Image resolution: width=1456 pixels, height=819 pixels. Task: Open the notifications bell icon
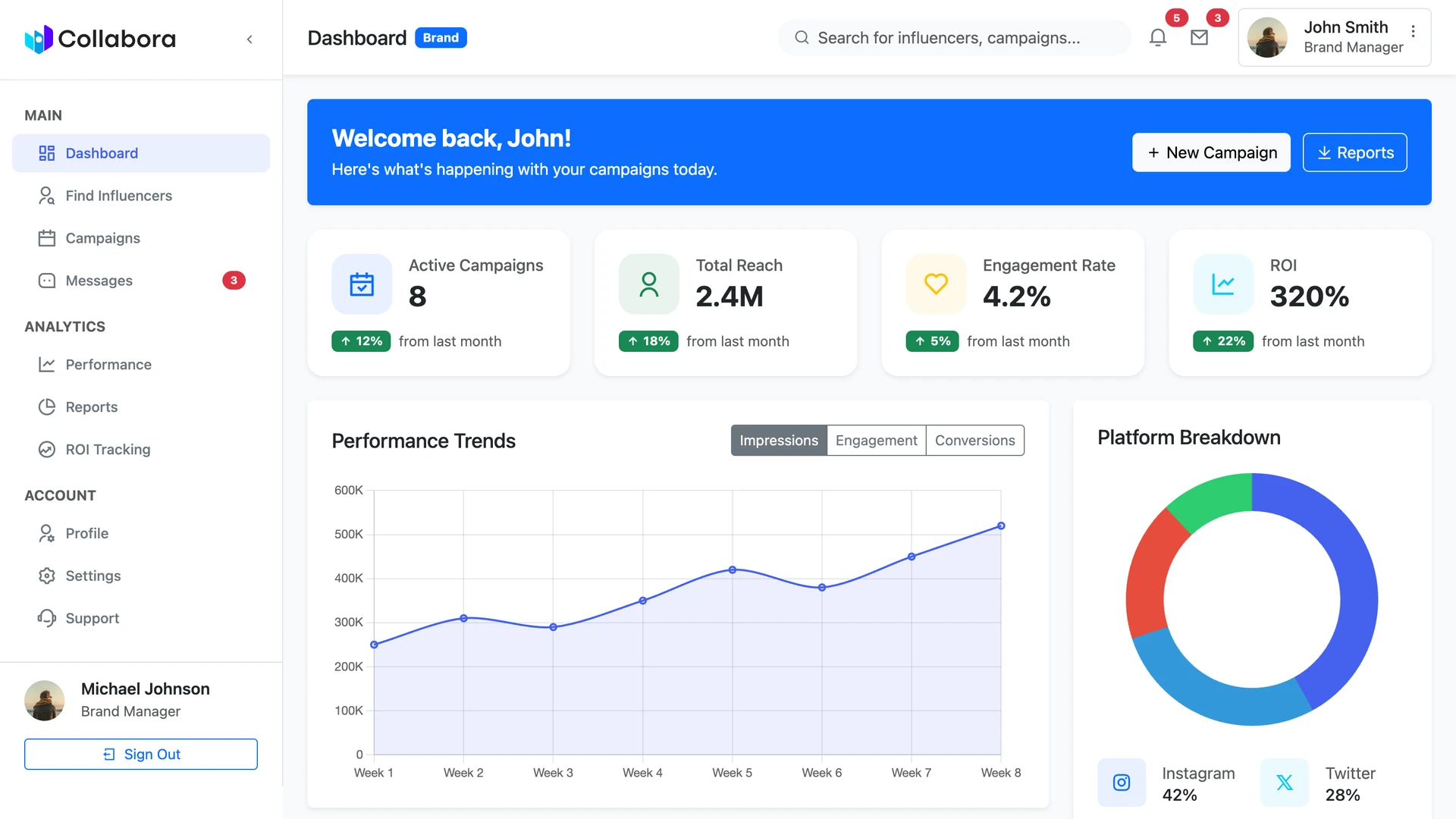point(1157,38)
